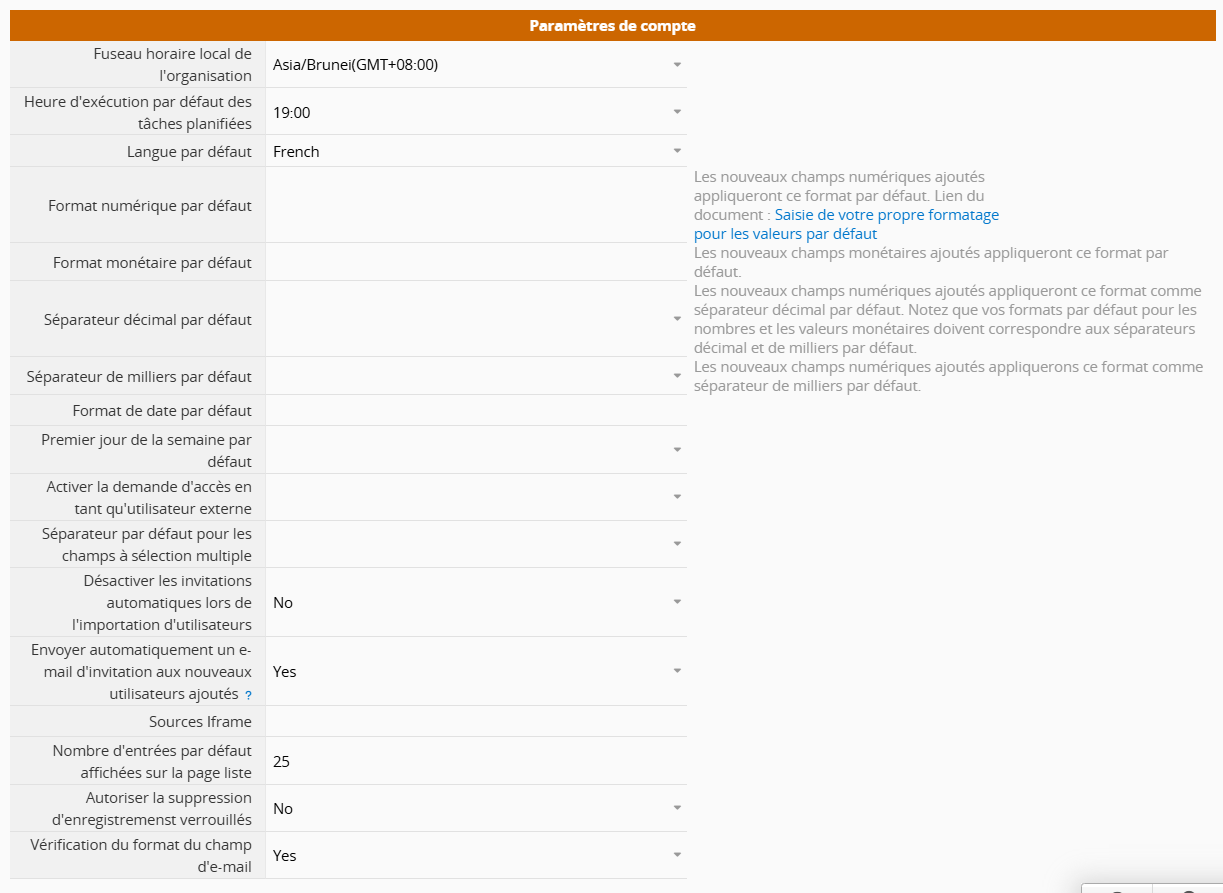Click the default entries count field showing 25
This screenshot has width=1223, height=893.
[476, 761]
